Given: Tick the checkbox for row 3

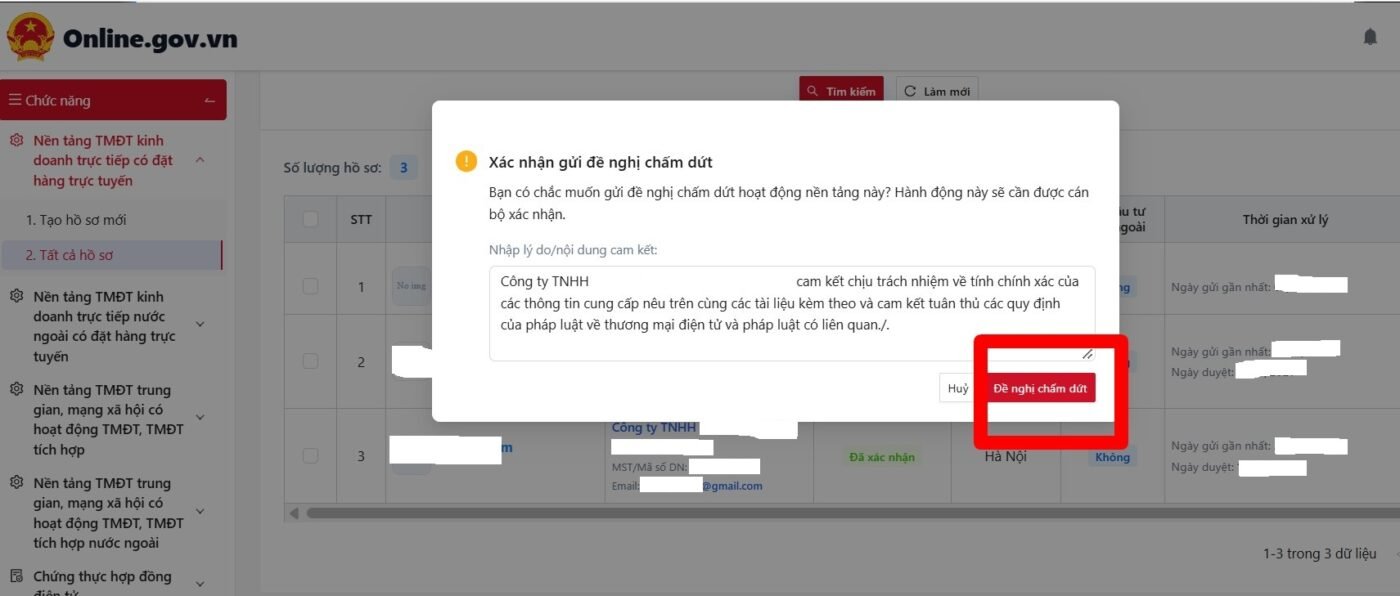Looking at the screenshot, I should (x=310, y=456).
